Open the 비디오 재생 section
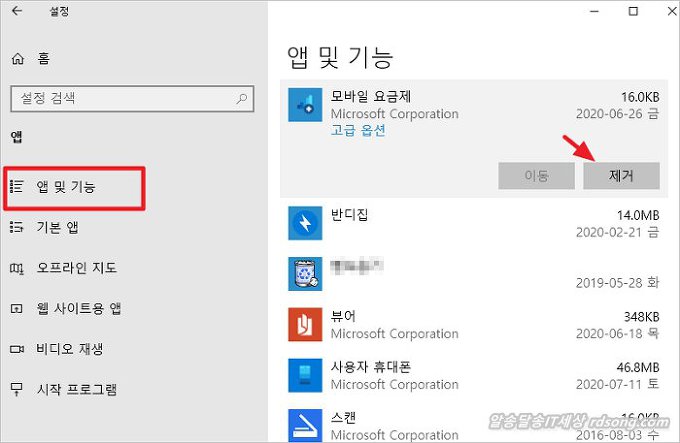 [69, 349]
